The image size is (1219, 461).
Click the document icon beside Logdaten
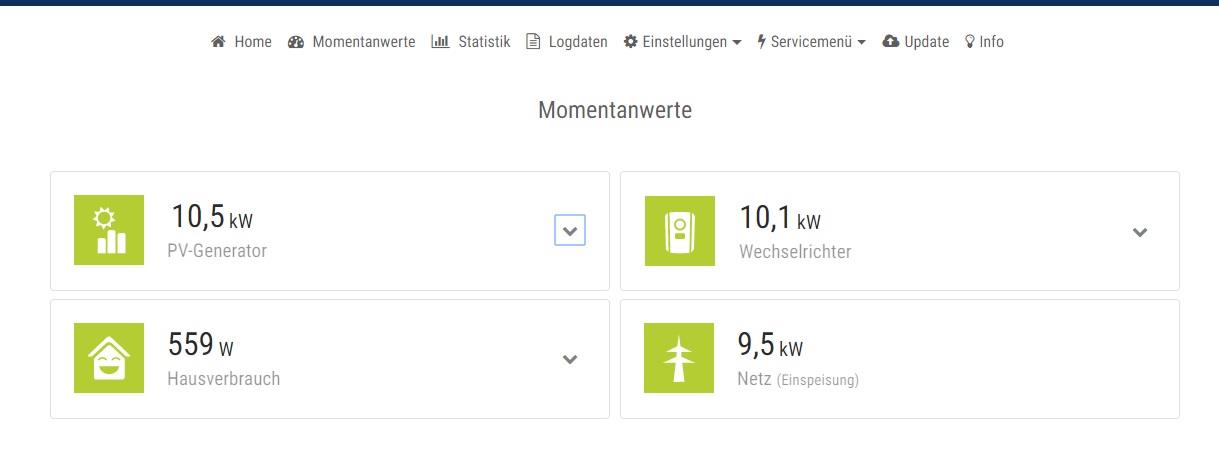click(533, 42)
